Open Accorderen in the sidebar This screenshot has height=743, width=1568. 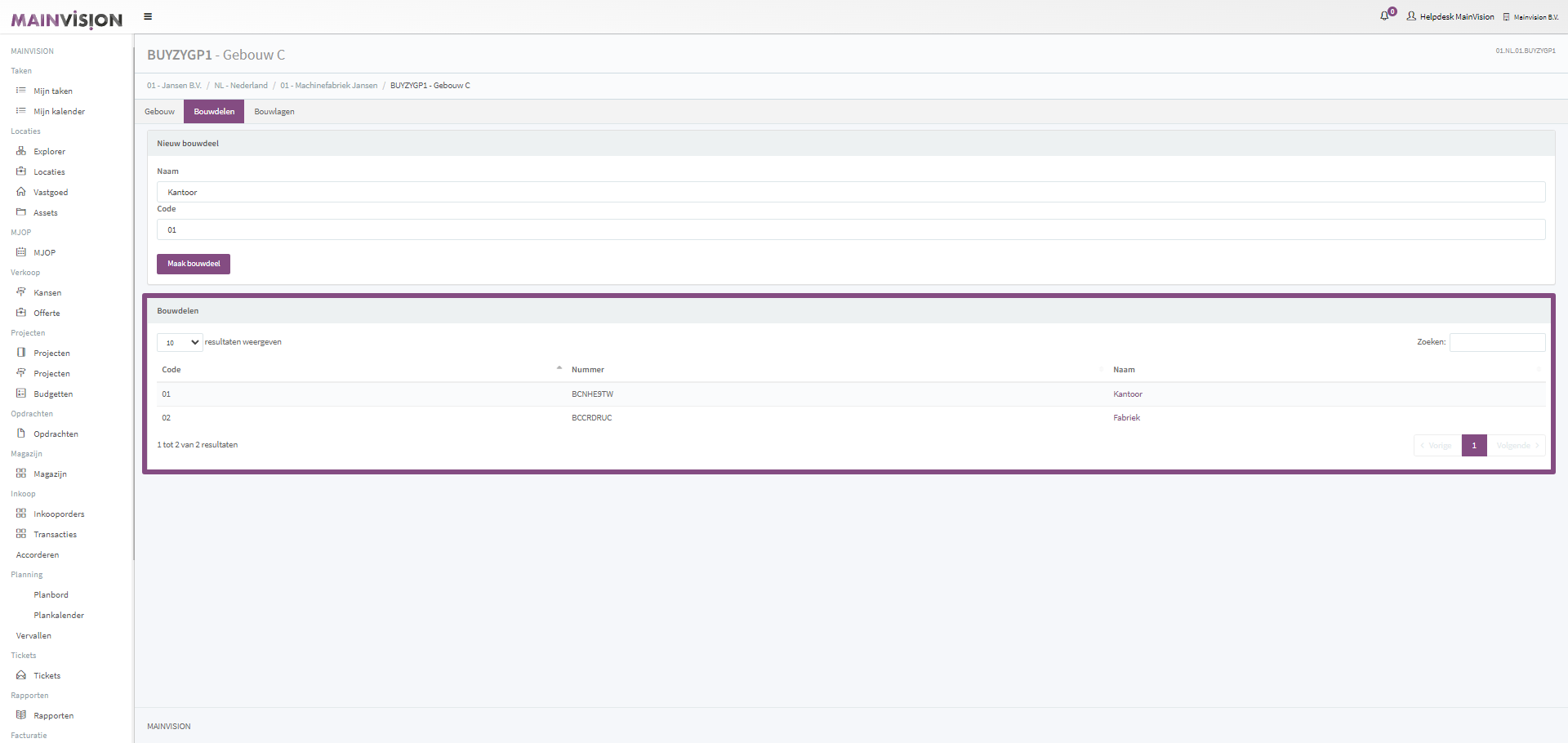tap(38, 555)
